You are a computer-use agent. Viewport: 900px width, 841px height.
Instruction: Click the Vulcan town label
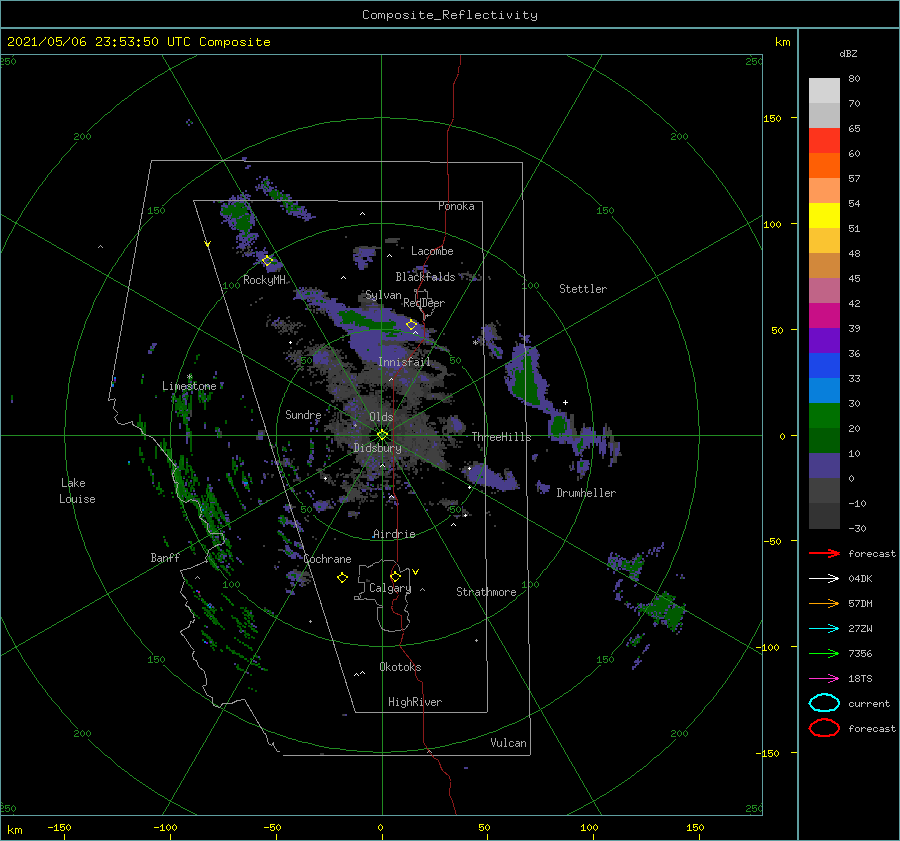point(508,743)
